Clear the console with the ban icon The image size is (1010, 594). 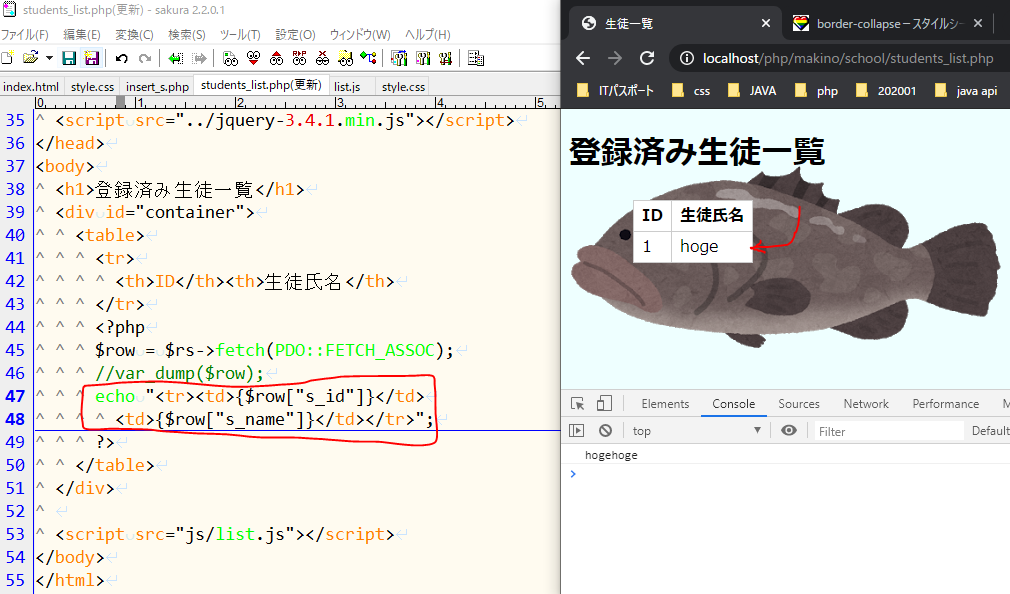[x=605, y=430]
